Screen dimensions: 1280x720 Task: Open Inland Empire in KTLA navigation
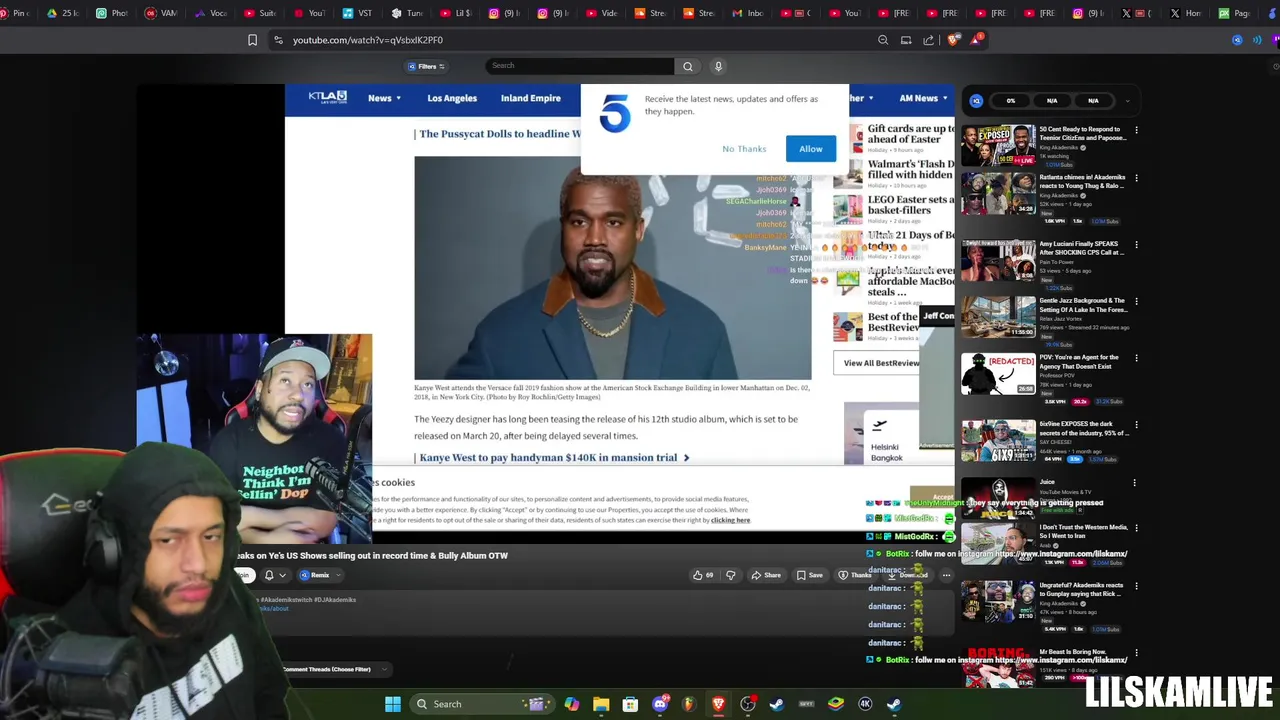click(x=531, y=98)
